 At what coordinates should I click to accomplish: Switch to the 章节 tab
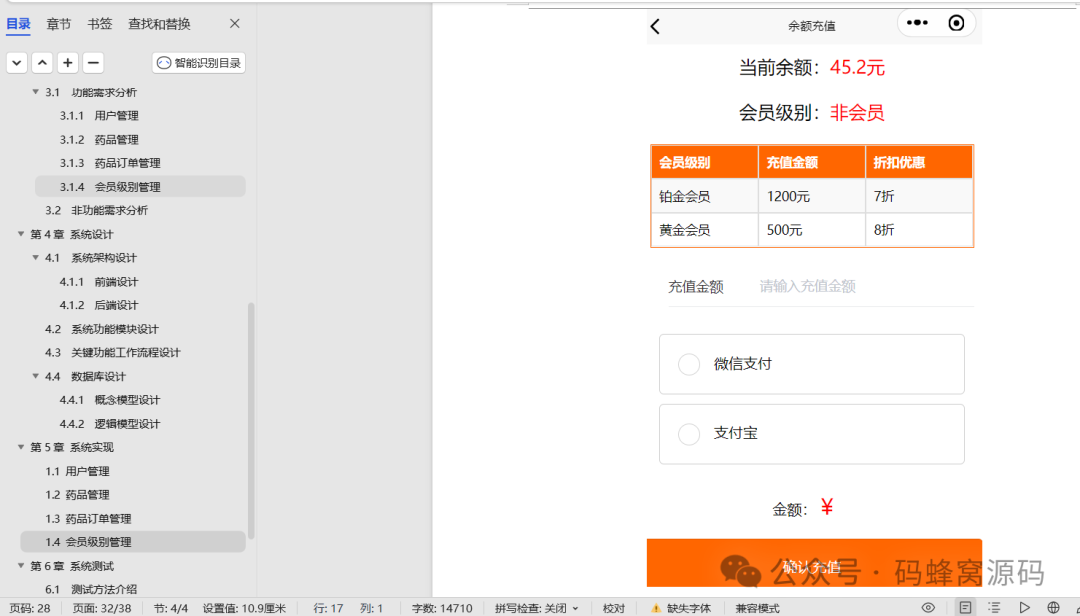click(59, 24)
